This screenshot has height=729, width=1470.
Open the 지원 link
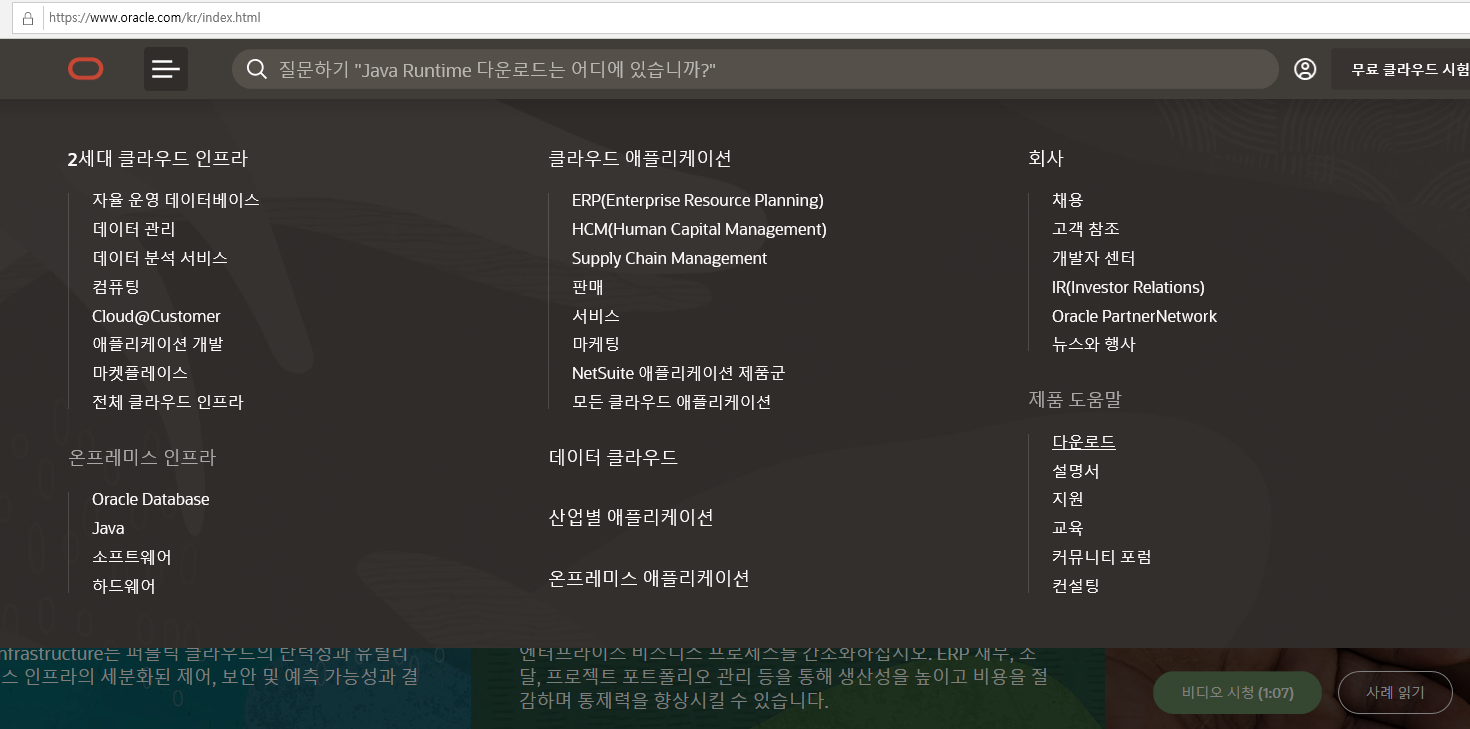click(x=1068, y=498)
